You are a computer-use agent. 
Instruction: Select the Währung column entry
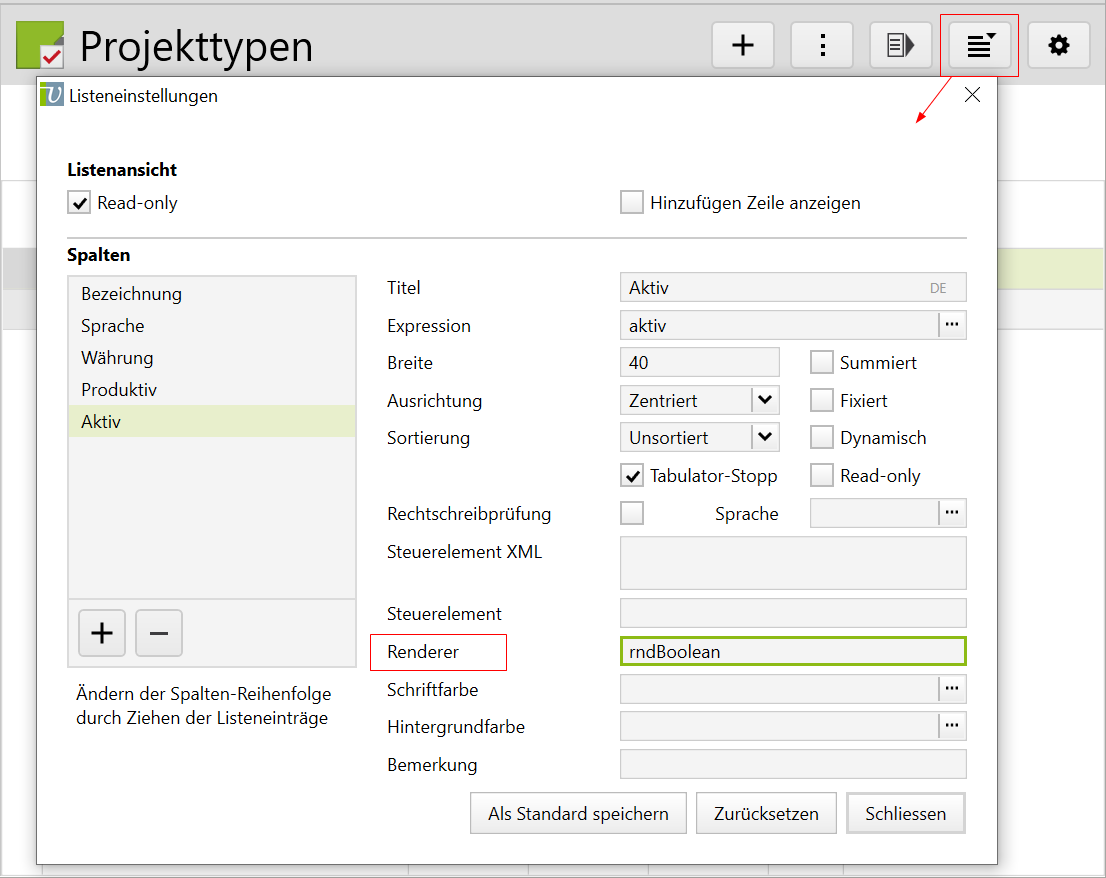pos(118,358)
